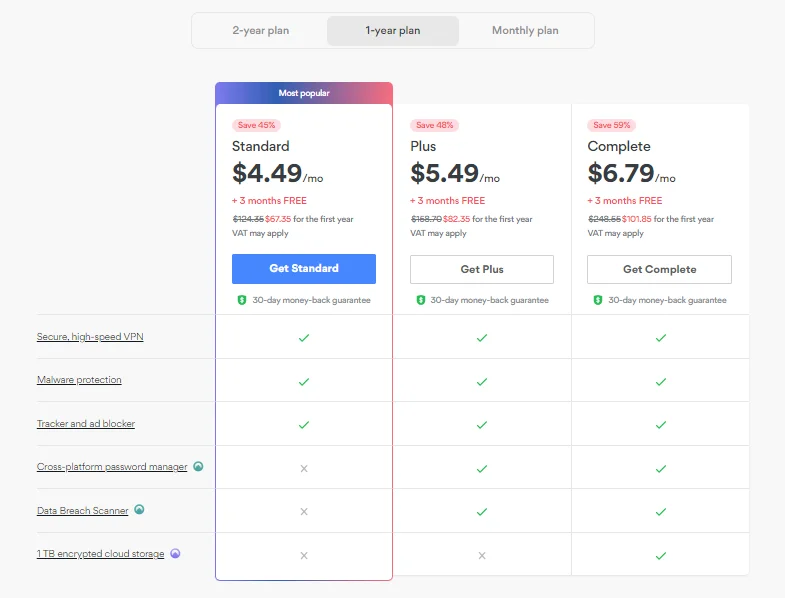This screenshot has height=598, width=785.
Task: Click Complete's checkmark for 1 TB cloud storage
Action: (x=660, y=555)
